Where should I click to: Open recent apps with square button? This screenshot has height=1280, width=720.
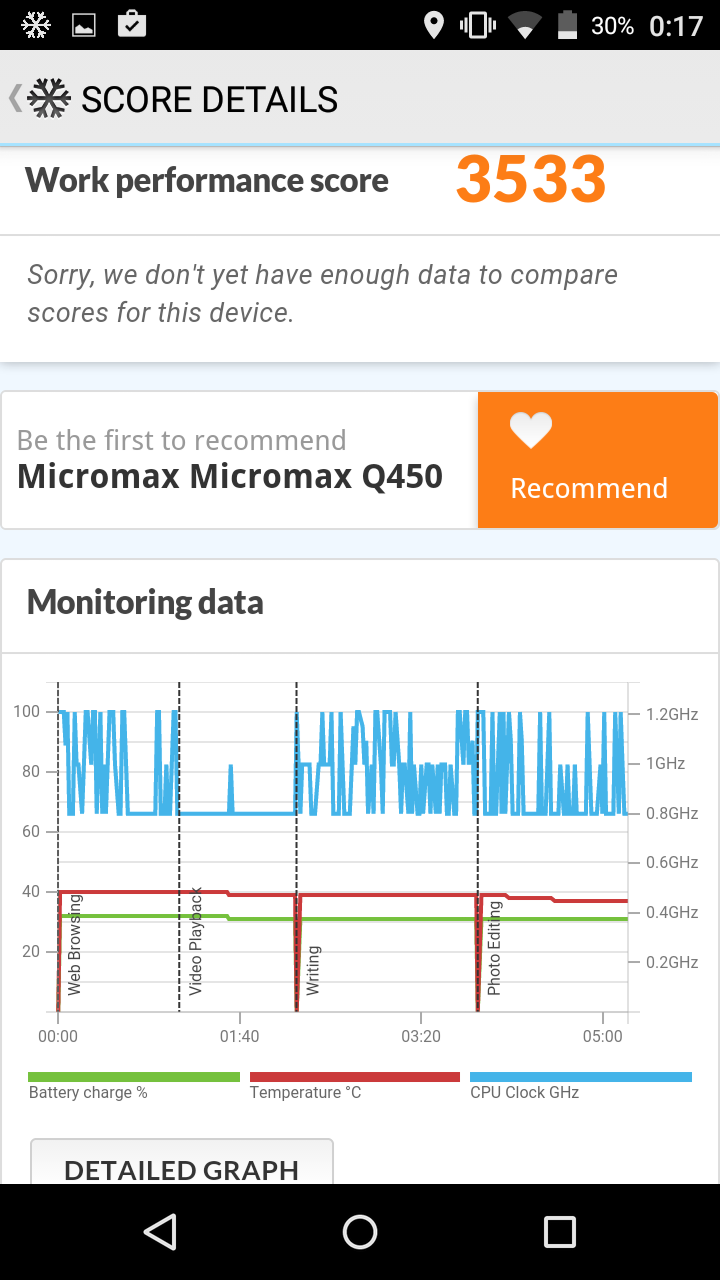coord(560,1232)
